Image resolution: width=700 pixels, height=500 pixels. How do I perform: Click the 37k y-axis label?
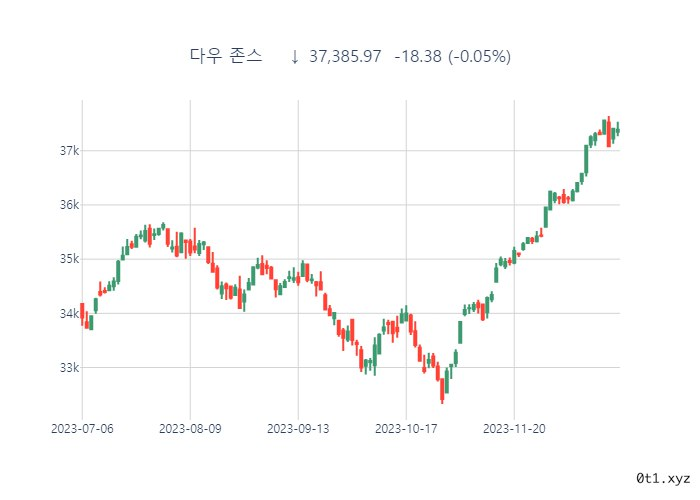point(69,151)
